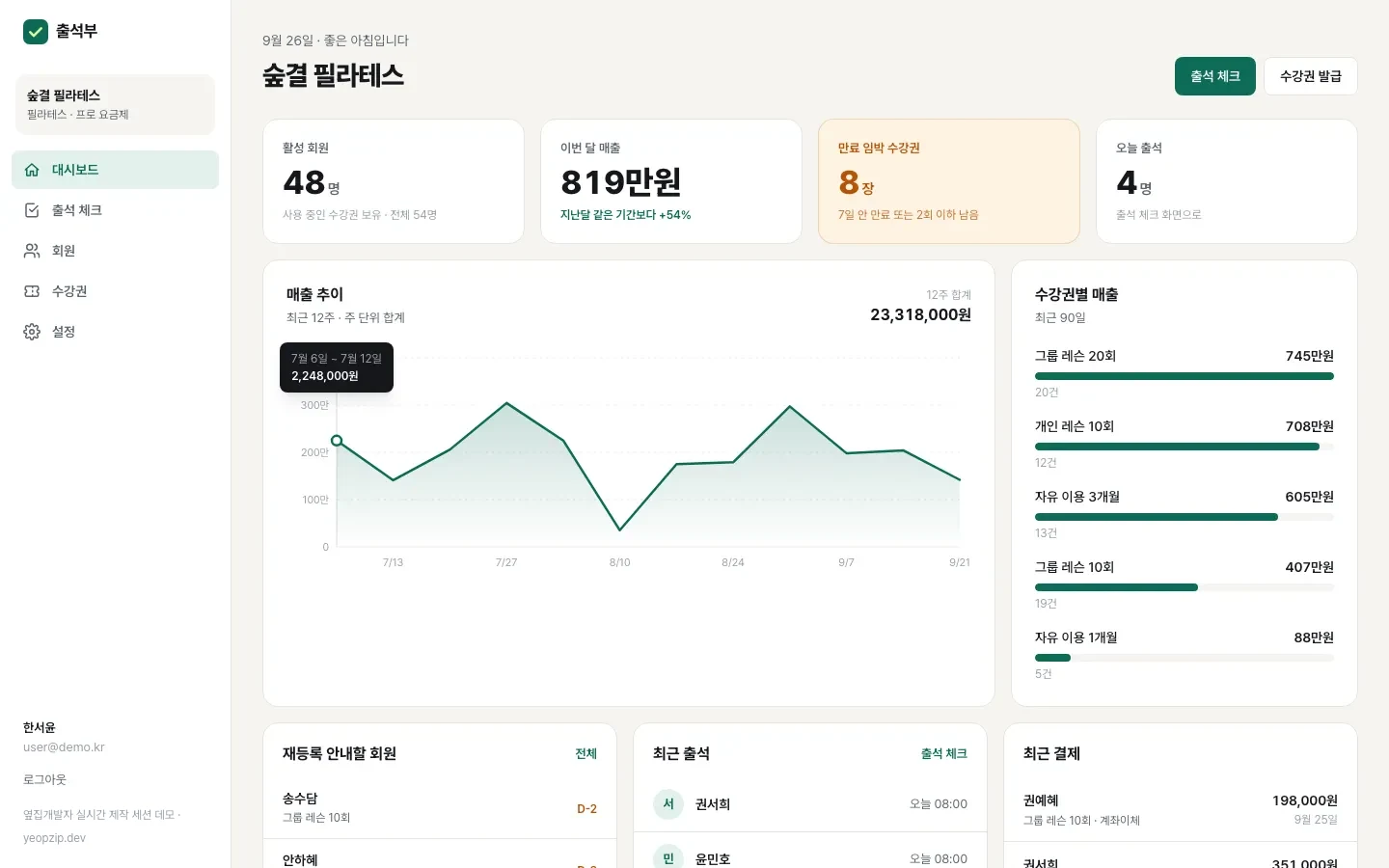Select 수강권 in the sidebar
Screen dimensions: 1389x868
[116, 291]
